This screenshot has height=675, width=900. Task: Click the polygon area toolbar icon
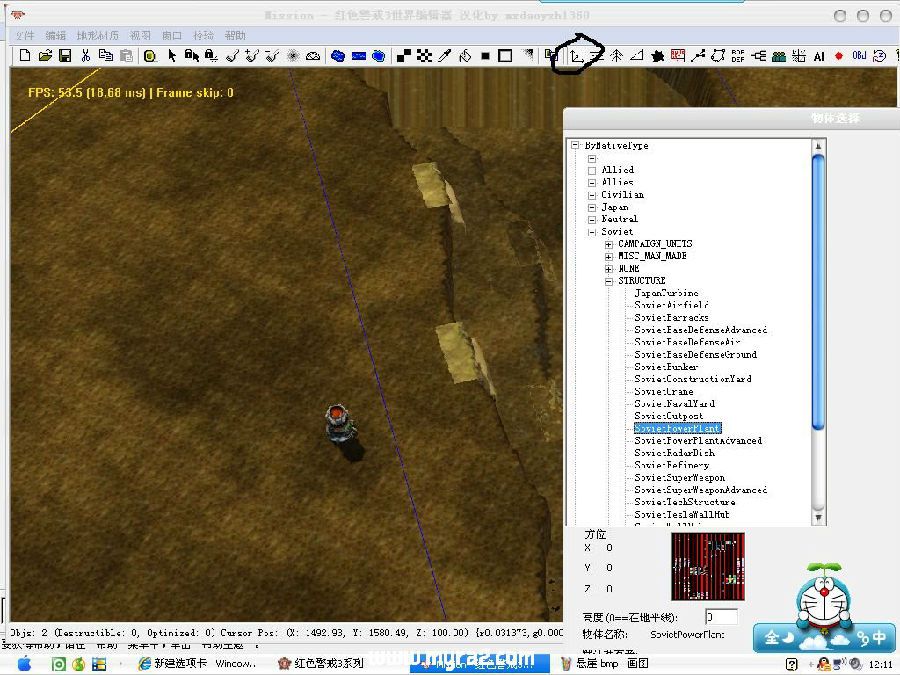(718, 56)
